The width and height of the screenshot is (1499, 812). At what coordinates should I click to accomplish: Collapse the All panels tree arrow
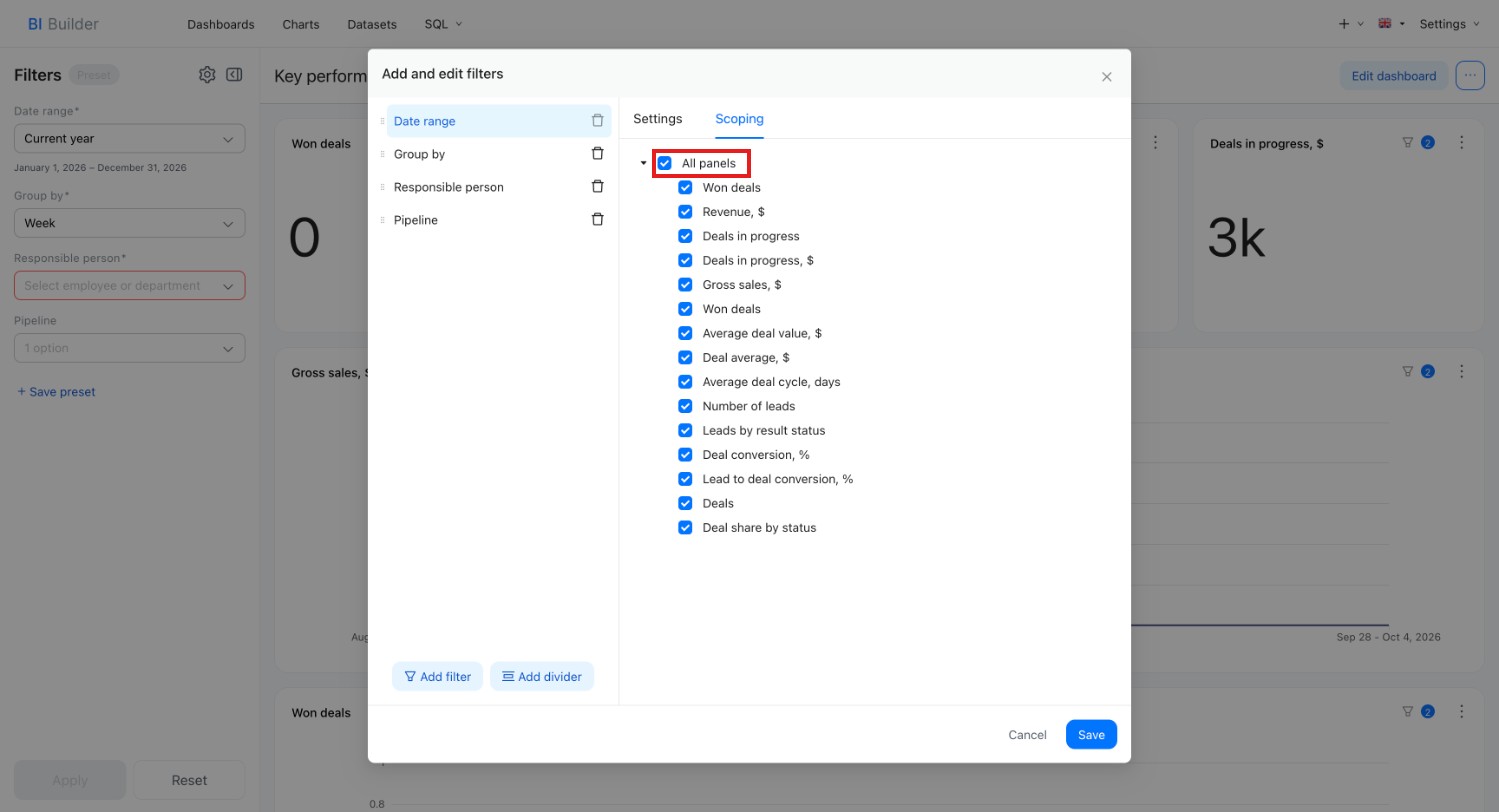[x=643, y=163]
